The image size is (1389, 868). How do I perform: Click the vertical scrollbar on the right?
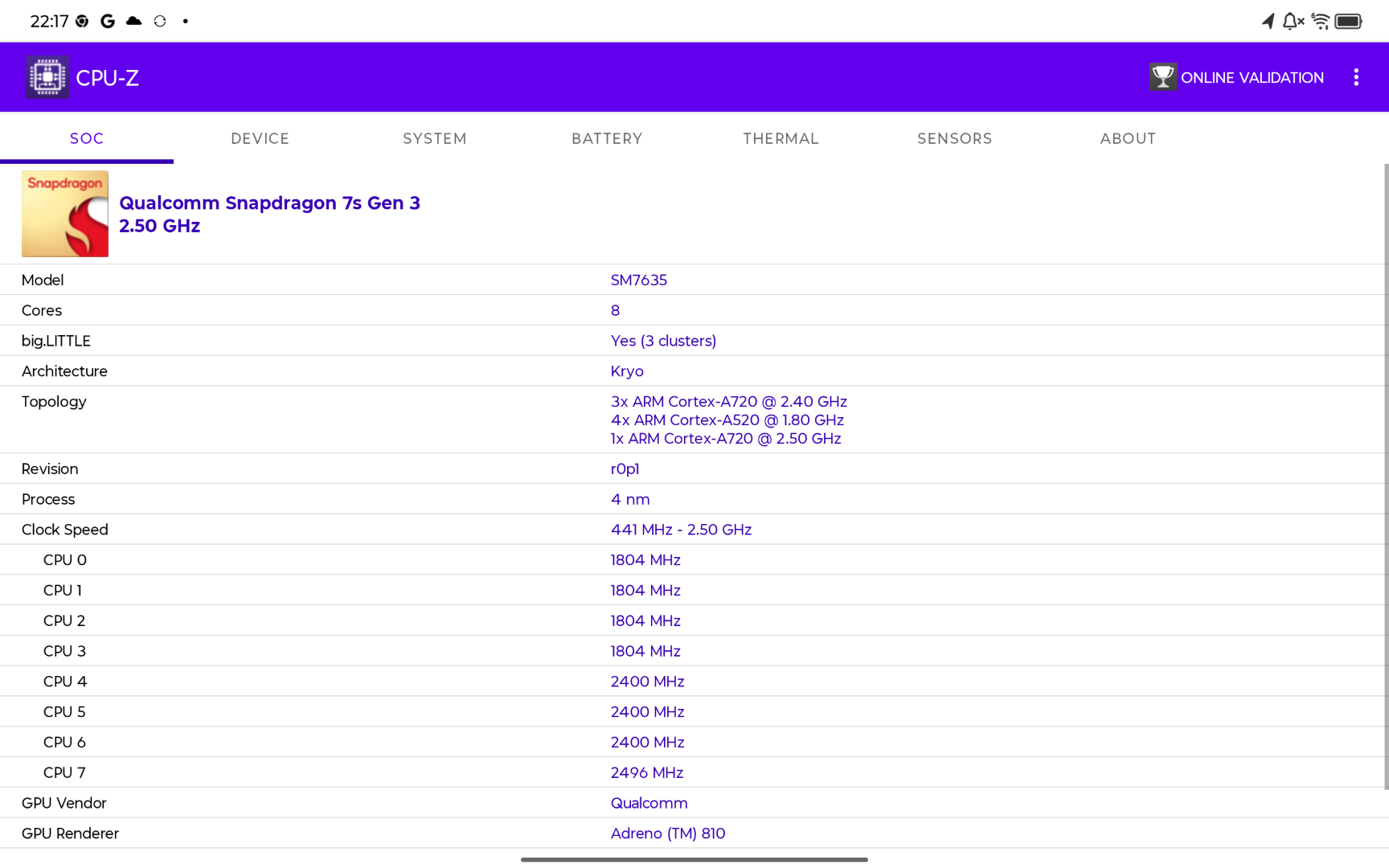click(x=1386, y=477)
